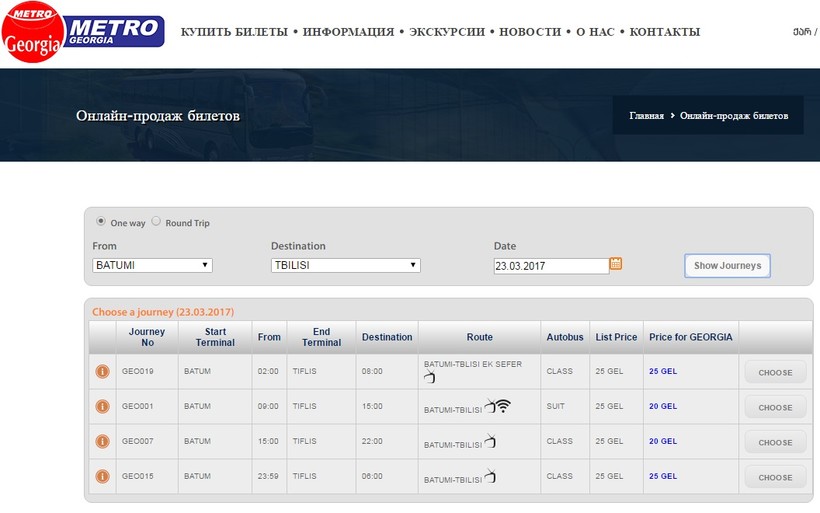
Task: Click the info icon for journey GEO007
Action: 102,442
